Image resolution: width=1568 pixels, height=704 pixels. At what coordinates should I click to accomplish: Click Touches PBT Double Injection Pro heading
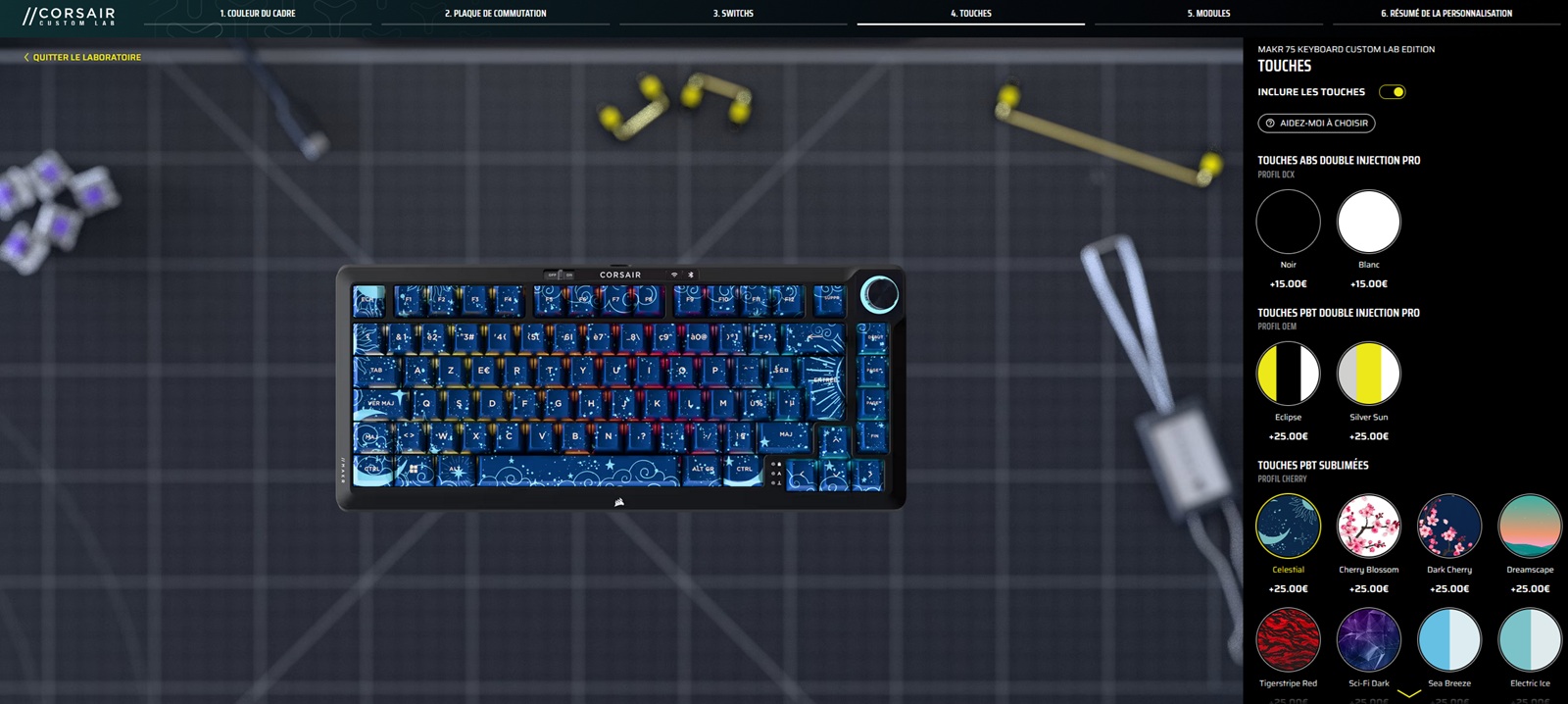coord(1339,313)
